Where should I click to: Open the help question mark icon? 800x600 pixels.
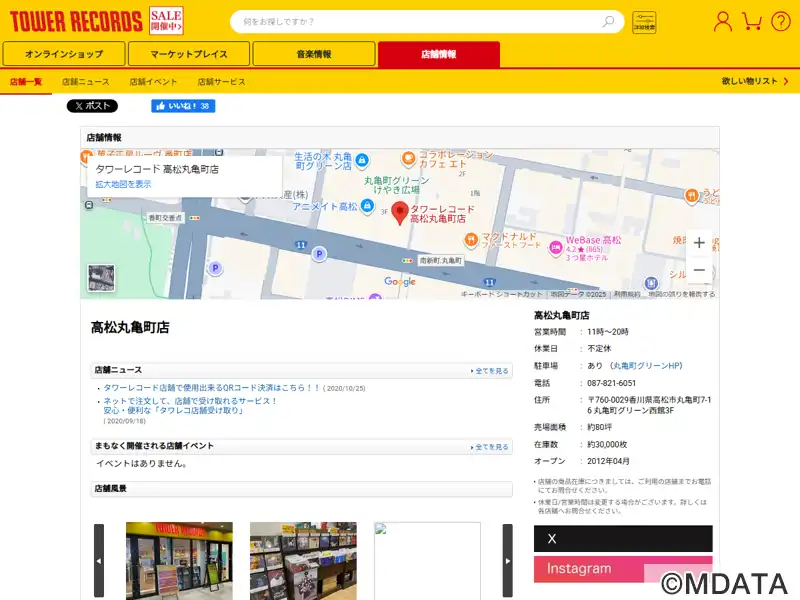click(x=781, y=21)
